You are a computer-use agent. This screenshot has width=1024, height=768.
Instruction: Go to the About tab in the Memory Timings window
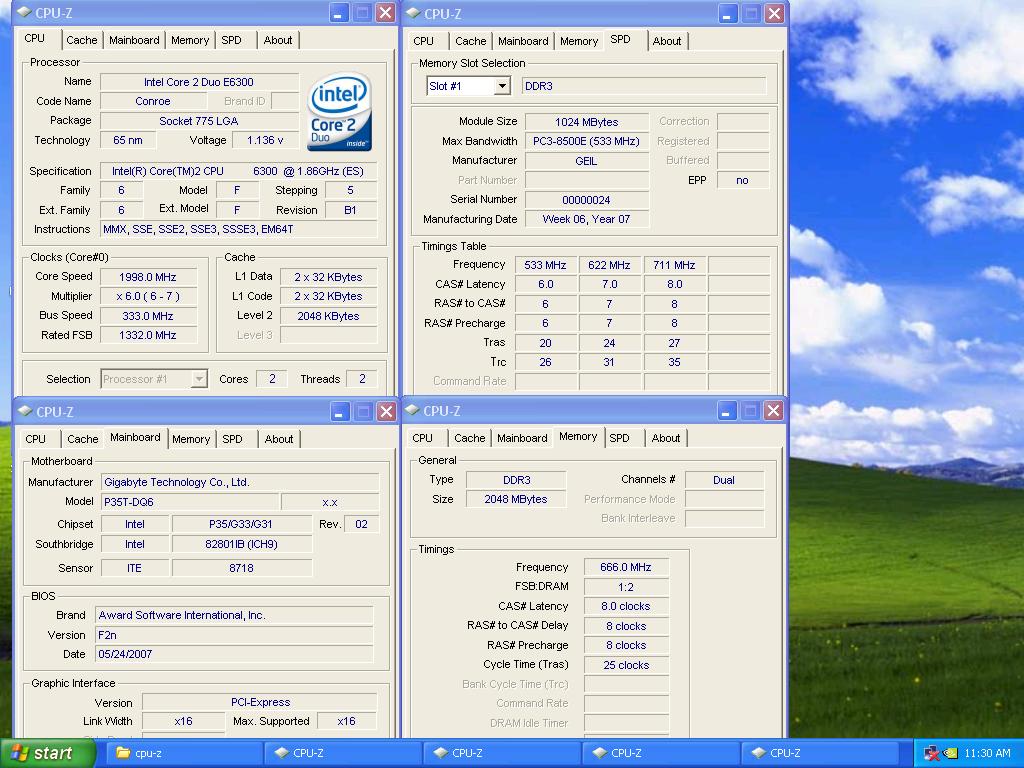click(665, 438)
